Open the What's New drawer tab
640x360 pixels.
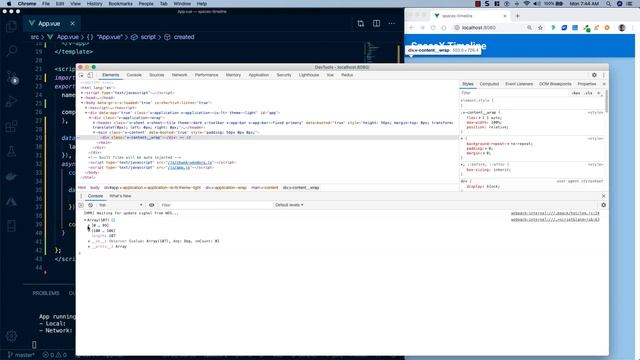coord(120,196)
